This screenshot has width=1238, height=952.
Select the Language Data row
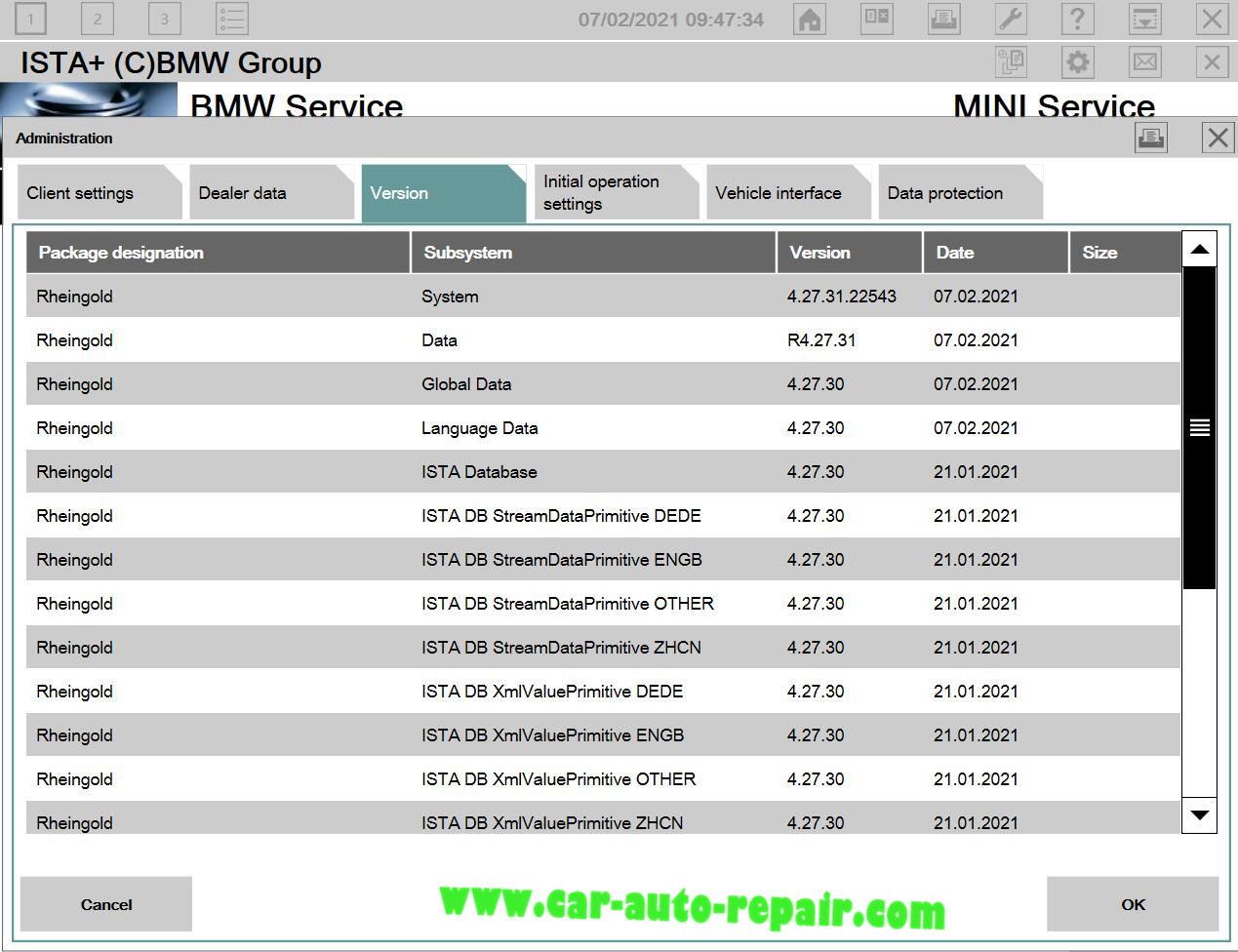(x=603, y=428)
